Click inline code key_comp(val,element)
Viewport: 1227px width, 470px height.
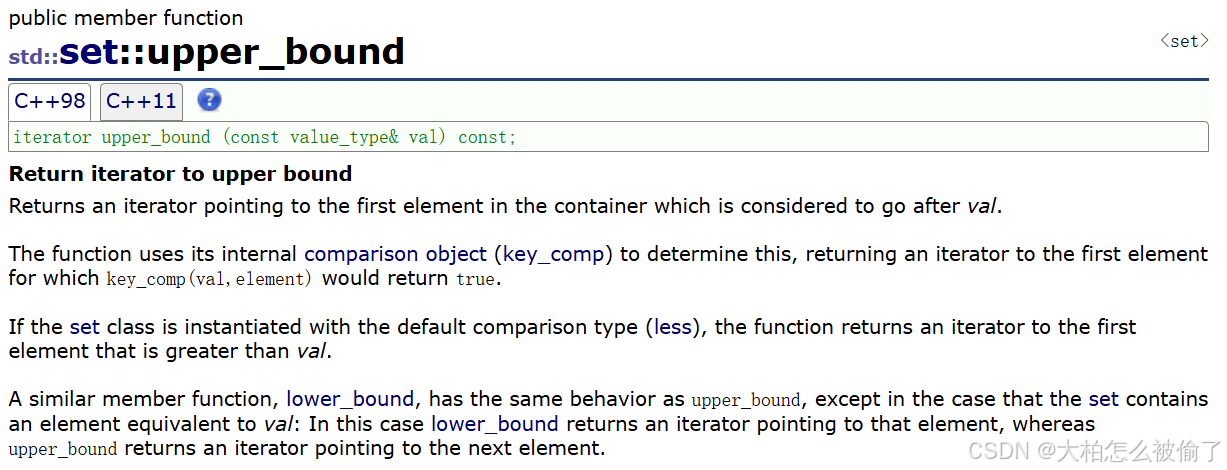point(209,279)
